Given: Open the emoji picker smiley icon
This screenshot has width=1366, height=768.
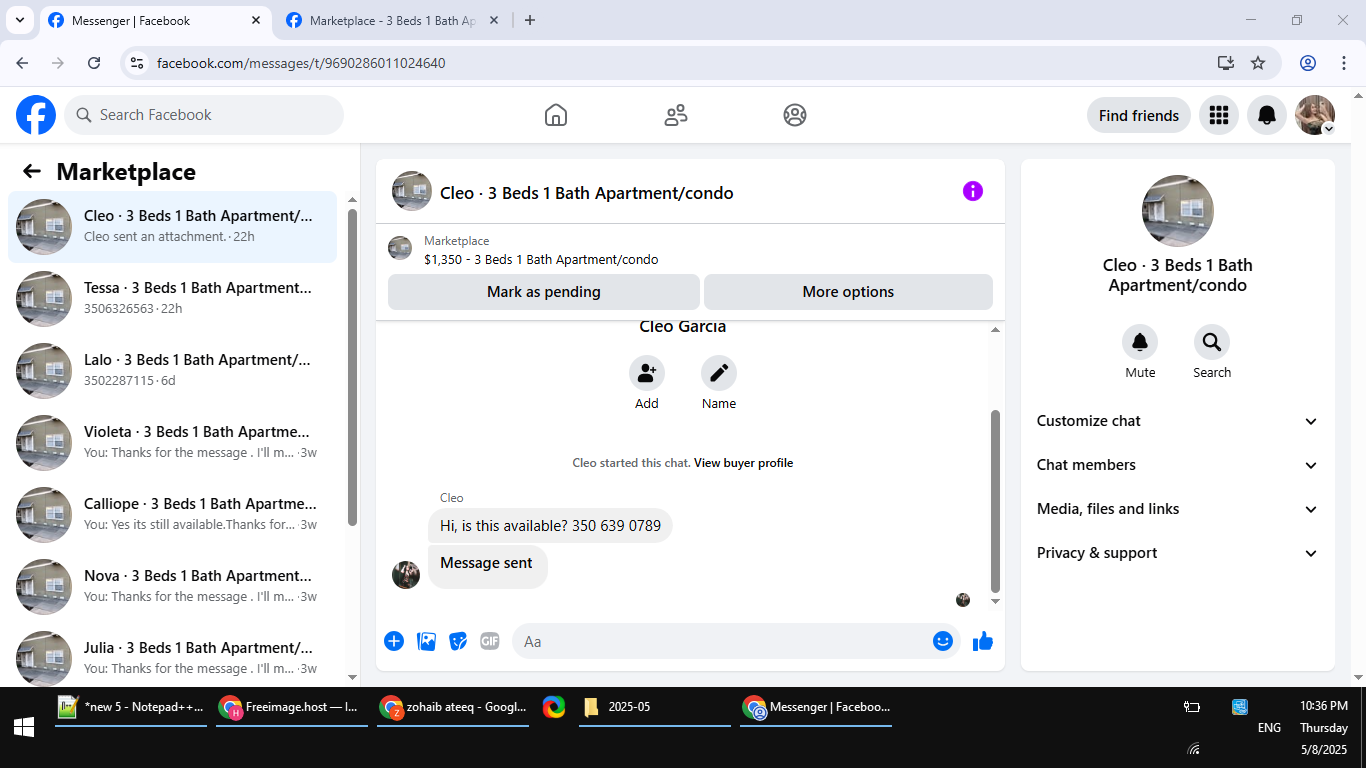Looking at the screenshot, I should (943, 641).
